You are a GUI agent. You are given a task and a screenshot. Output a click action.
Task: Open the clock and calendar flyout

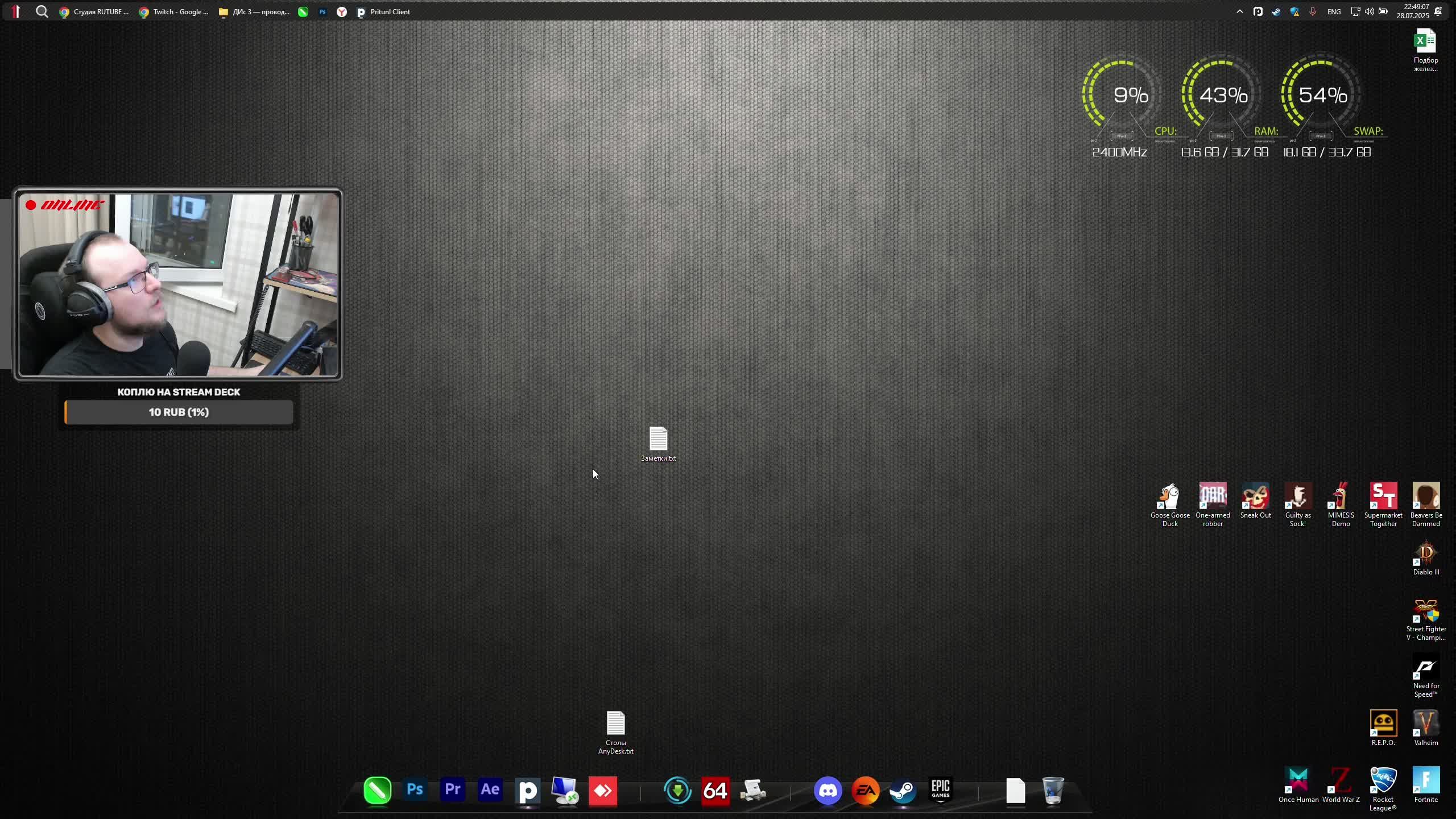click(1412, 11)
